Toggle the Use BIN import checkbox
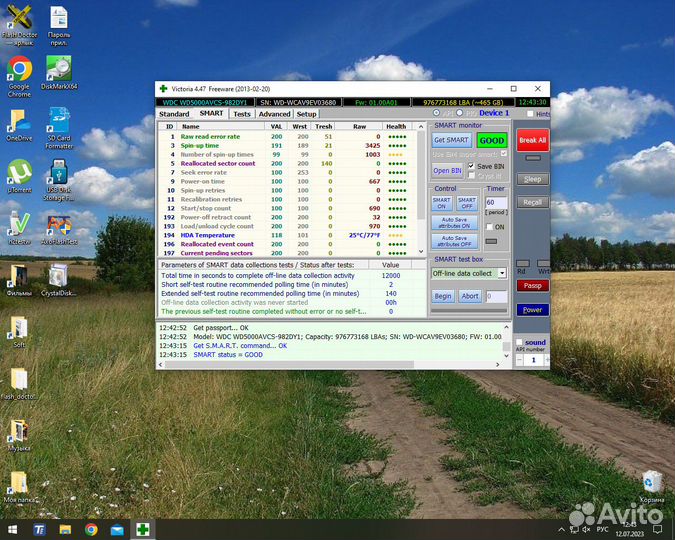Viewport: 675px width, 540px height. [504, 154]
